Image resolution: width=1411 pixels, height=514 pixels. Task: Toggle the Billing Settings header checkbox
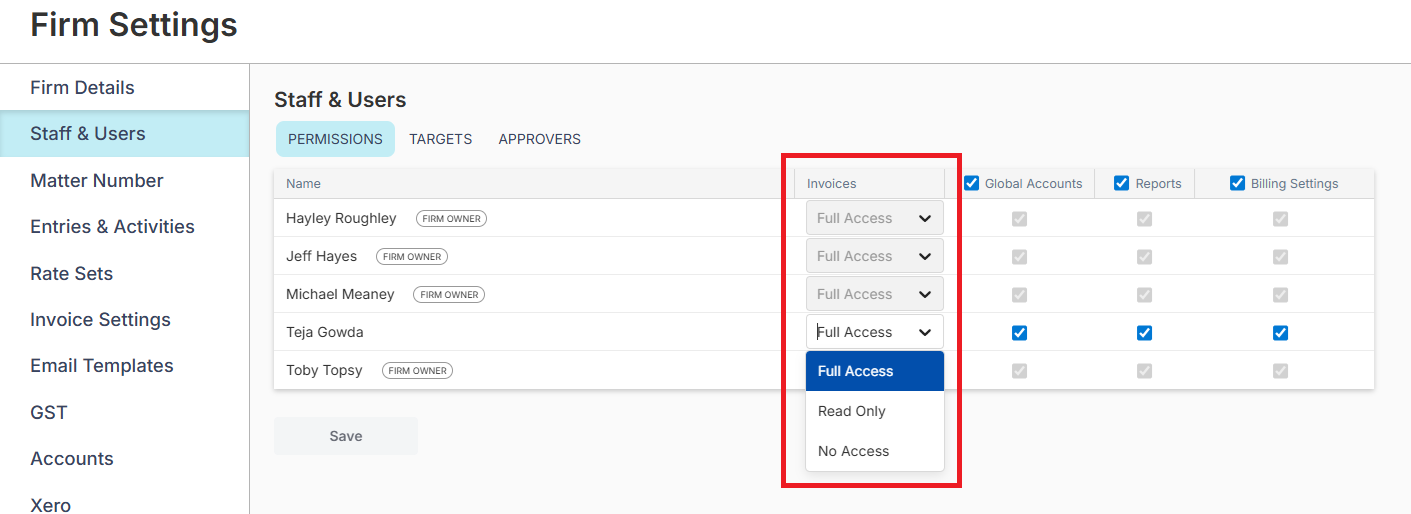pos(1237,183)
